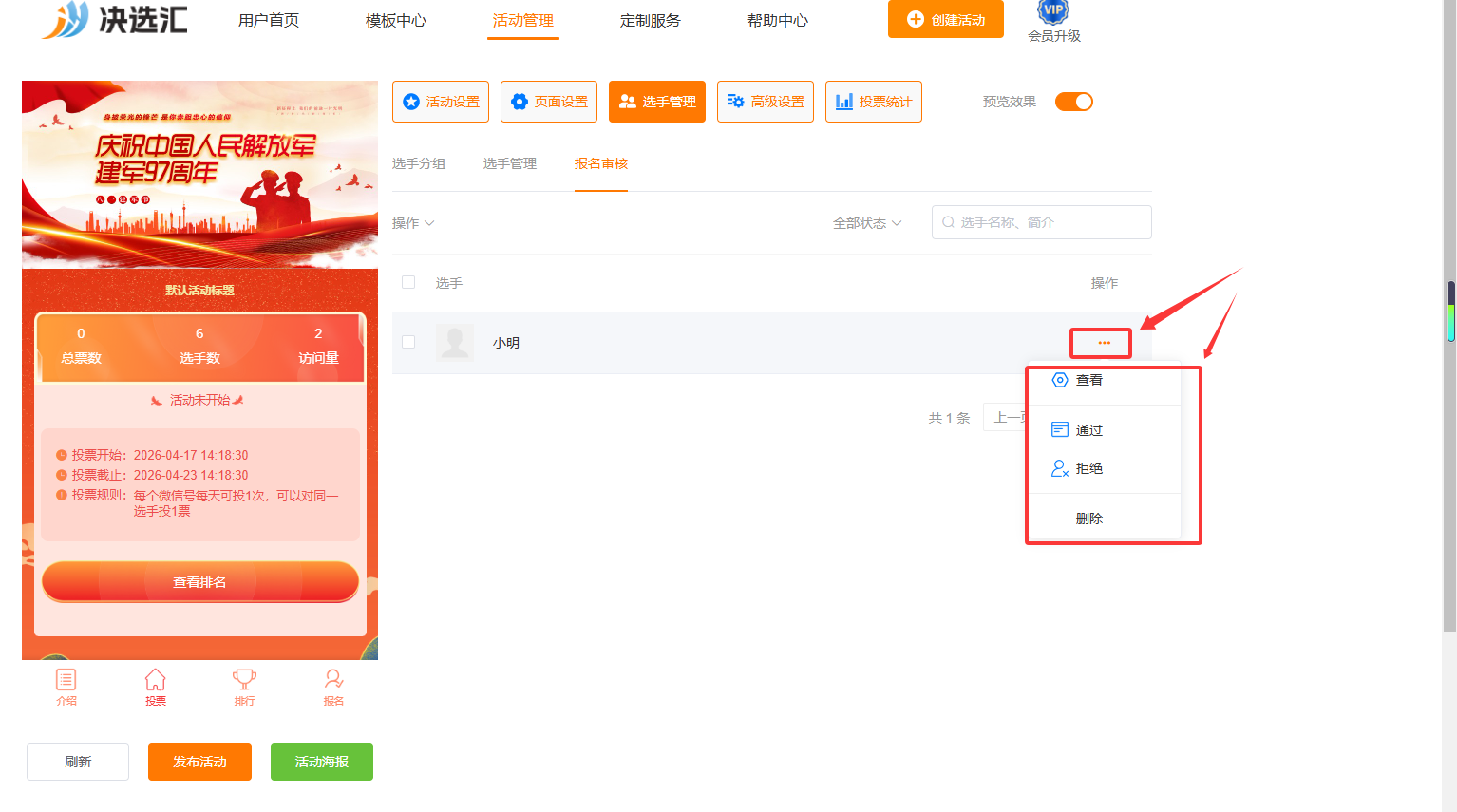Click the 上一页 pagination button

1006,418
